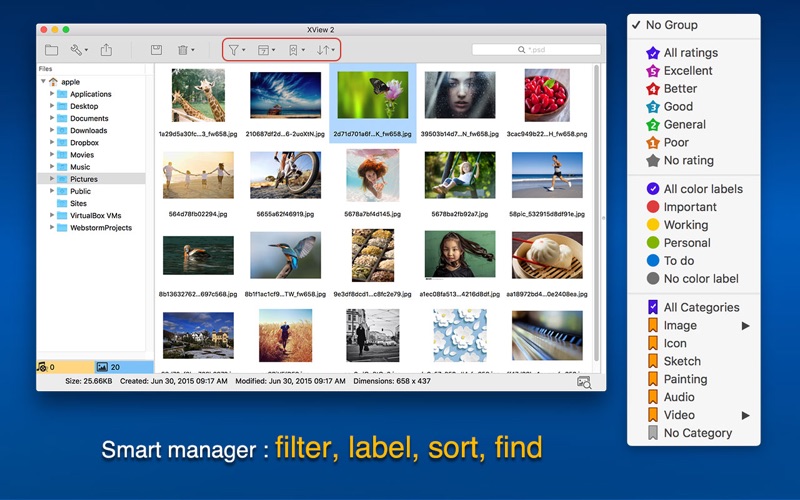Expand the Desktop folder triangle

click(52, 106)
